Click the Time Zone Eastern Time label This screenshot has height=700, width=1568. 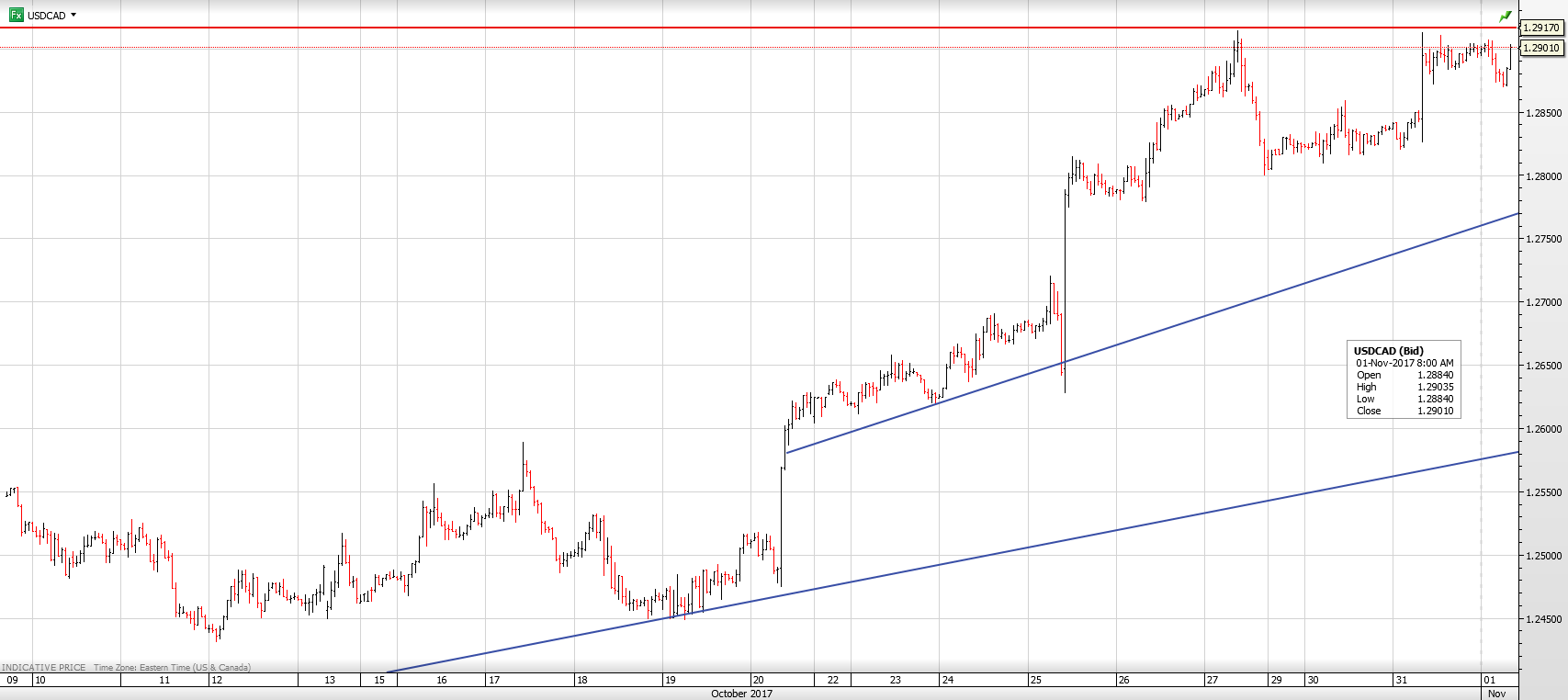pos(172,668)
